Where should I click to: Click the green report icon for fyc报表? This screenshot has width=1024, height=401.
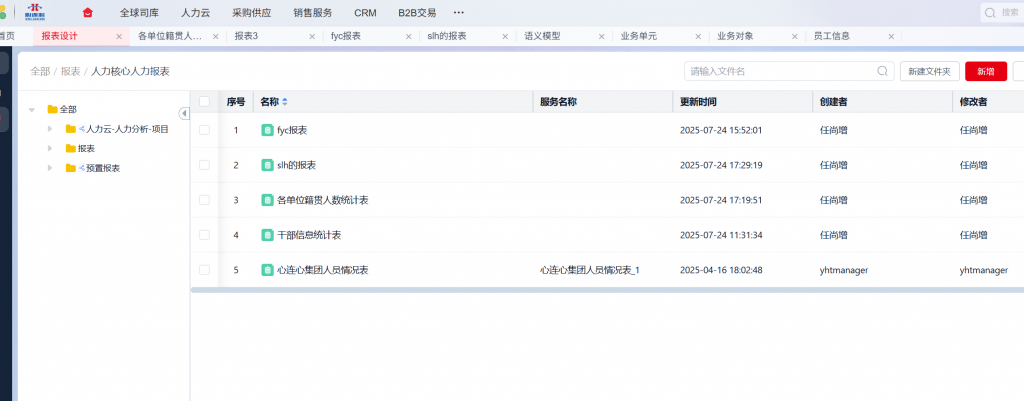tap(267, 130)
